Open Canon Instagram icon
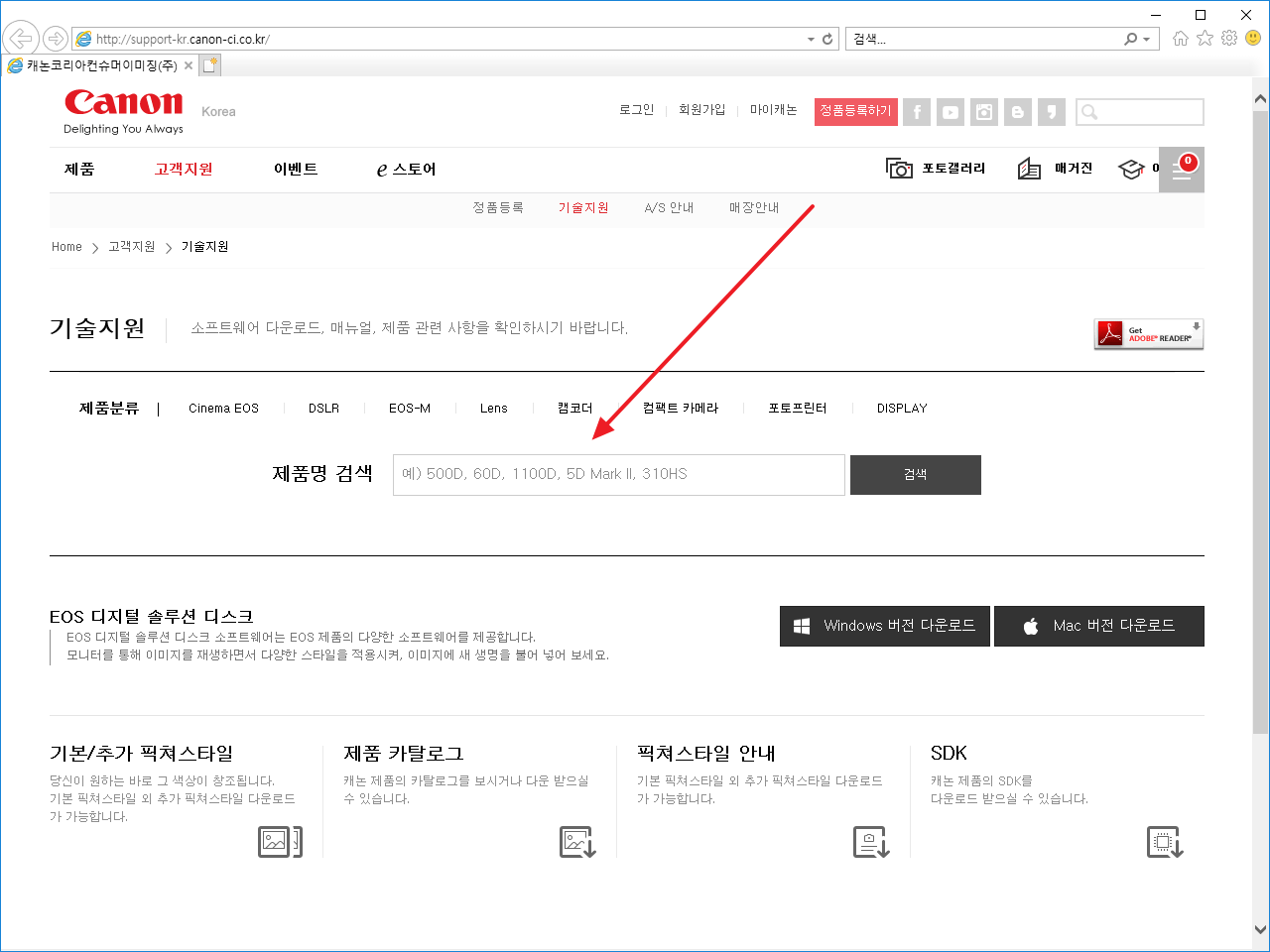This screenshot has height=952, width=1270. coord(984,112)
